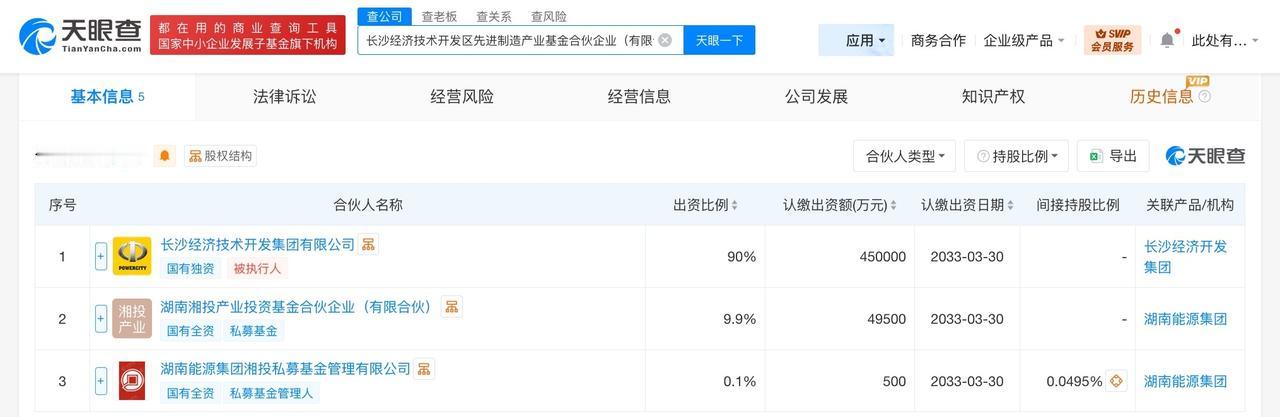Open notification bell in top header
This screenshot has width=1280, height=417.
[x=1167, y=40]
